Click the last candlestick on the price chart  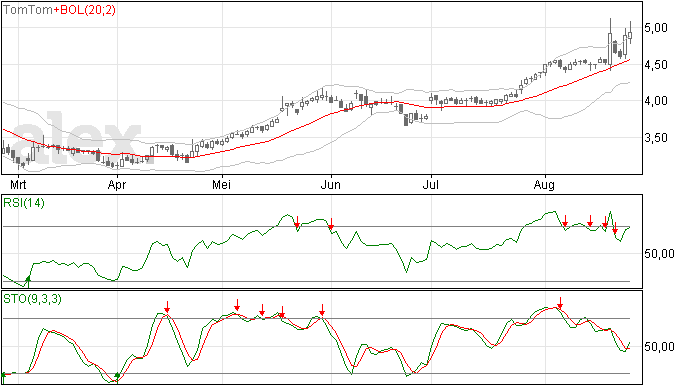click(x=630, y=33)
